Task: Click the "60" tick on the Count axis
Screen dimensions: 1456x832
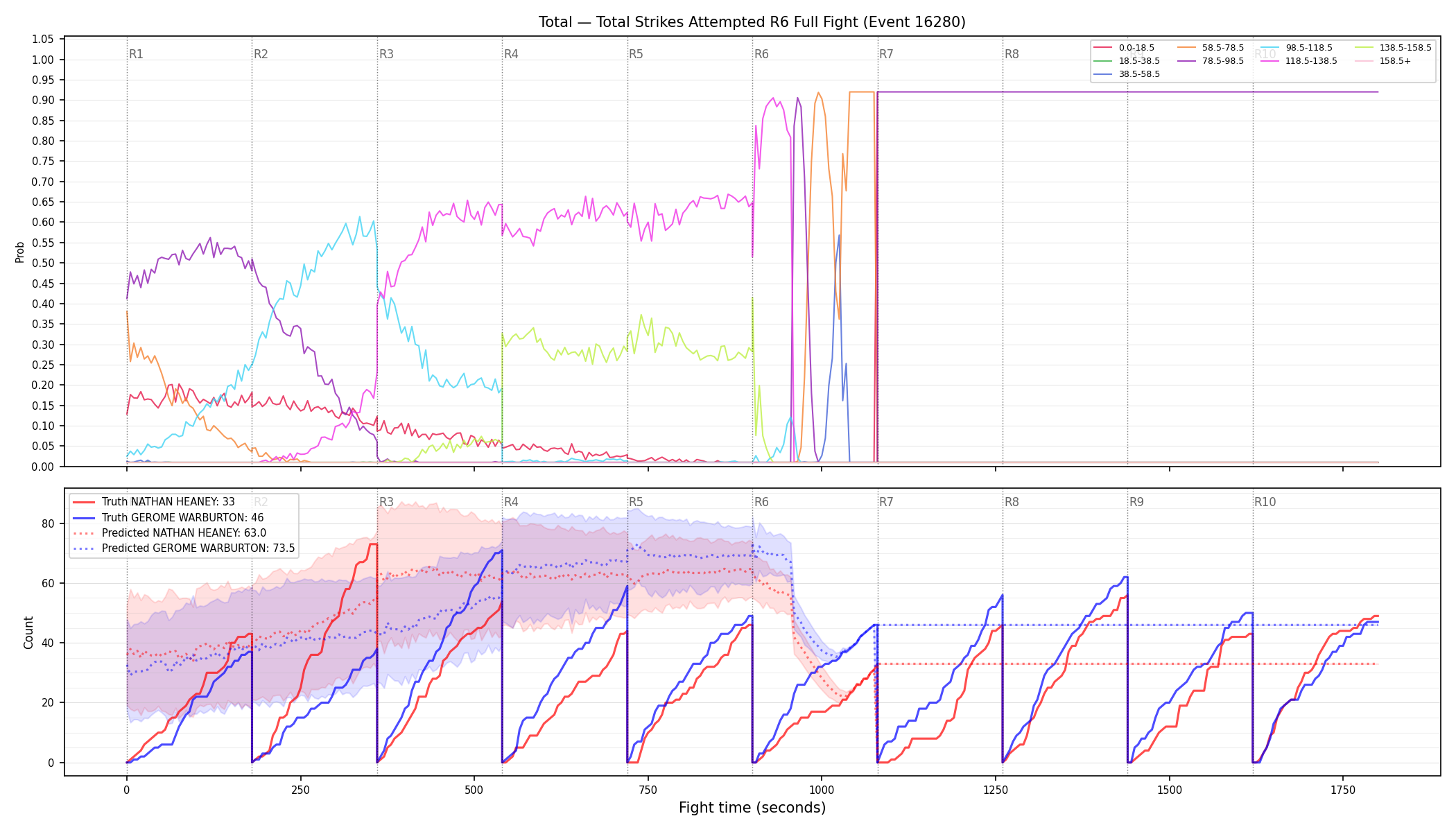Action: [48, 583]
